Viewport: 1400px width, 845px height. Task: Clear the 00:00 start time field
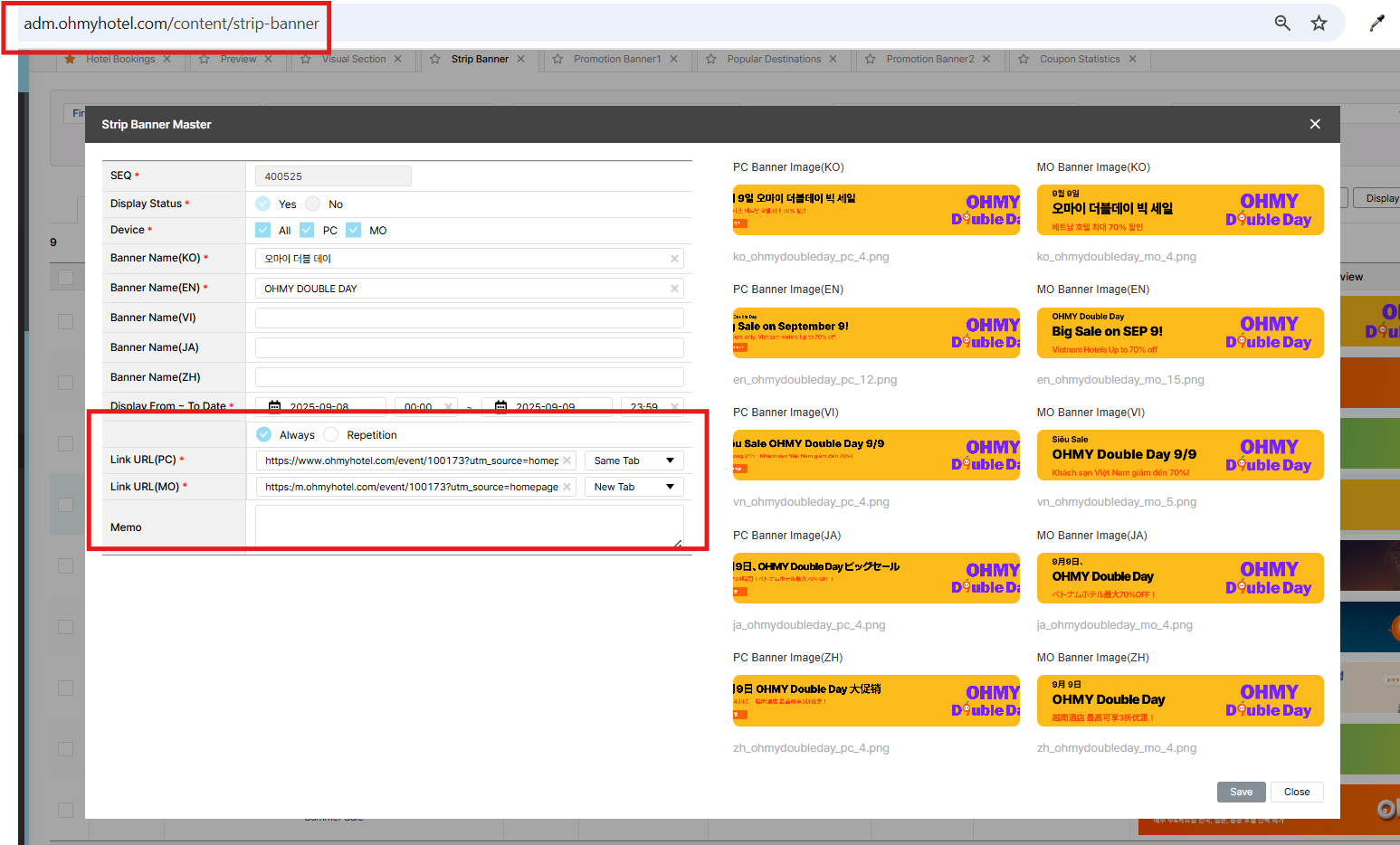[x=449, y=406]
